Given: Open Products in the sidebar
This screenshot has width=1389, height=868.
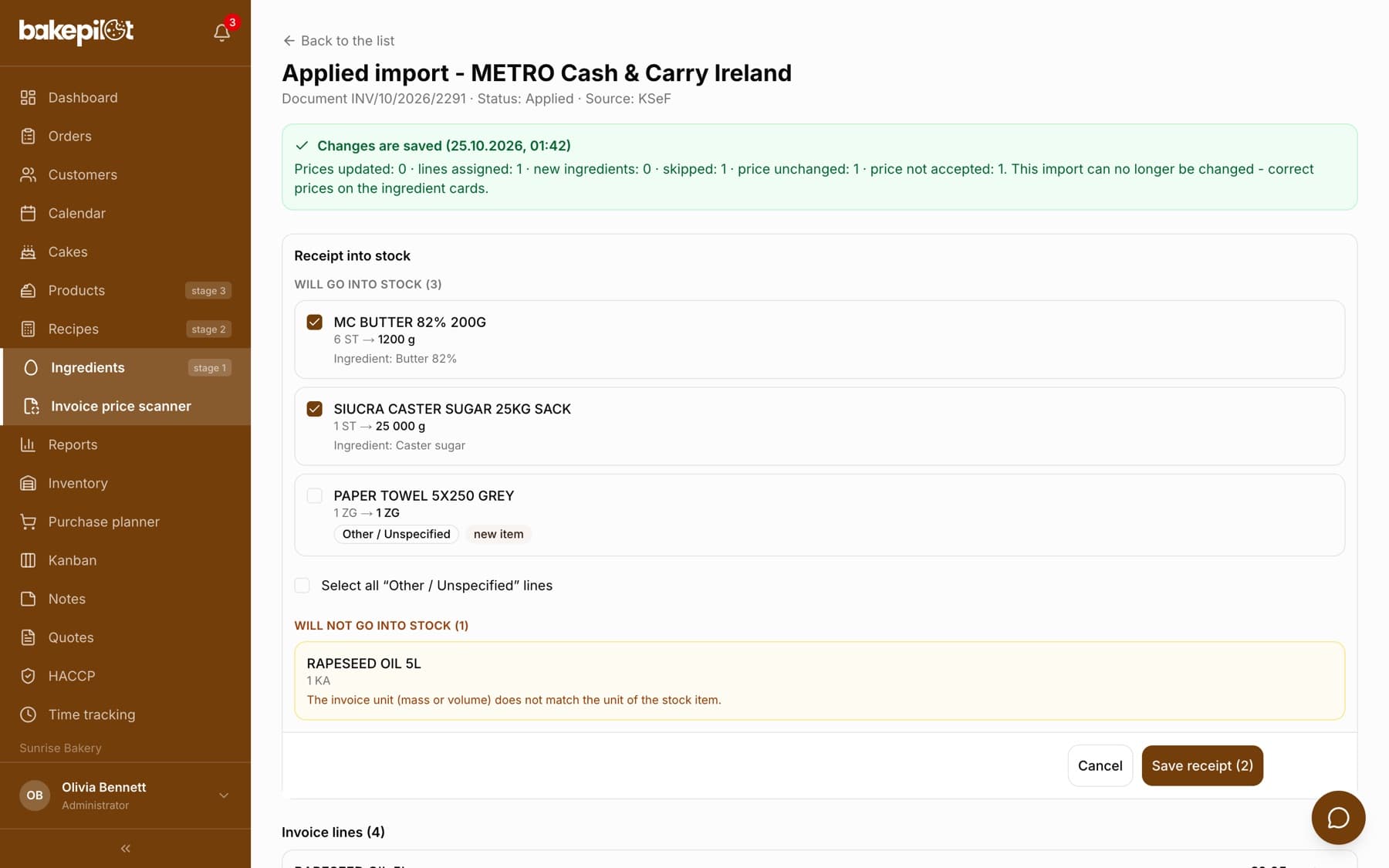Looking at the screenshot, I should [x=125, y=290].
